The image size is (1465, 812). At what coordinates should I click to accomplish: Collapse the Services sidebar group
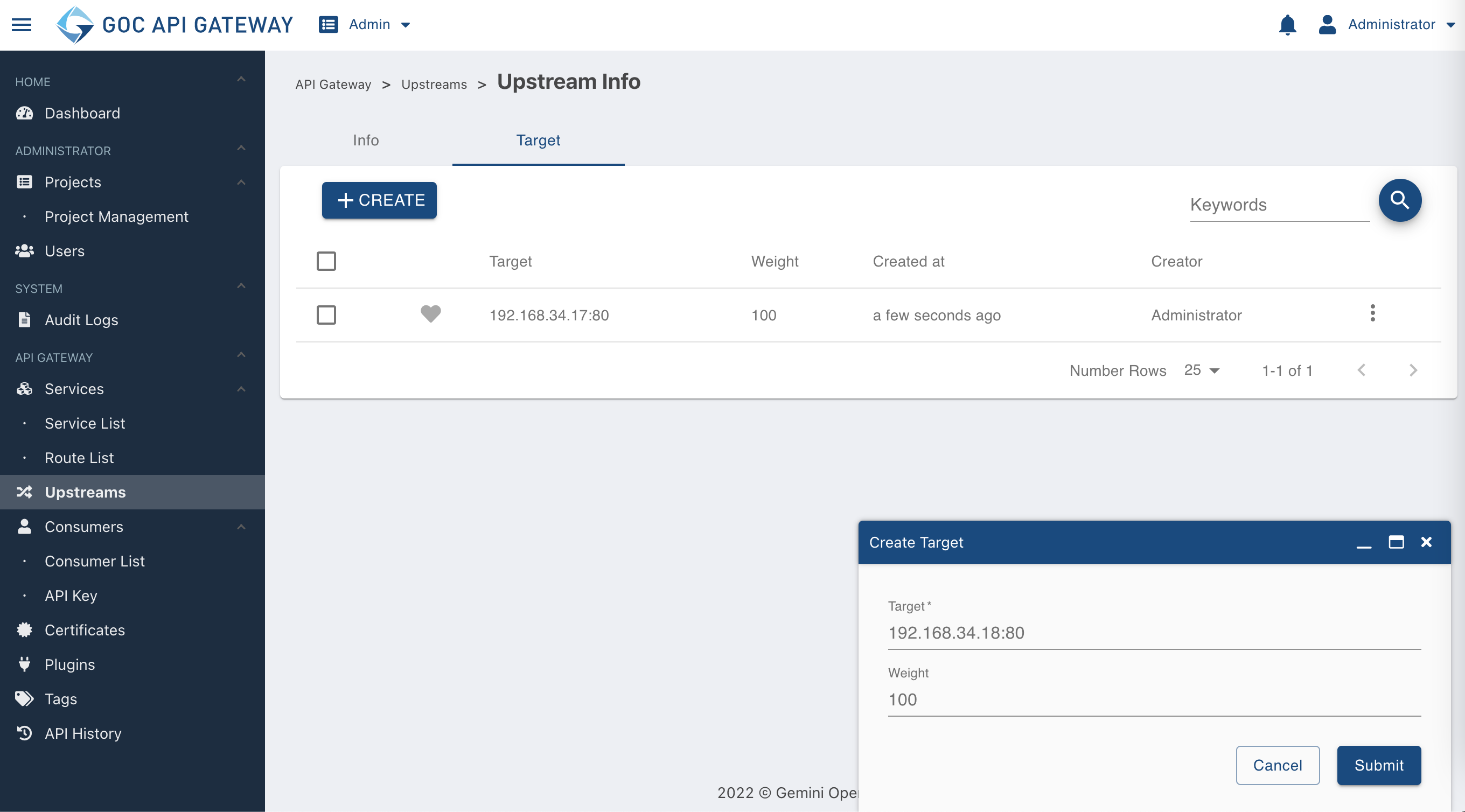click(x=241, y=389)
